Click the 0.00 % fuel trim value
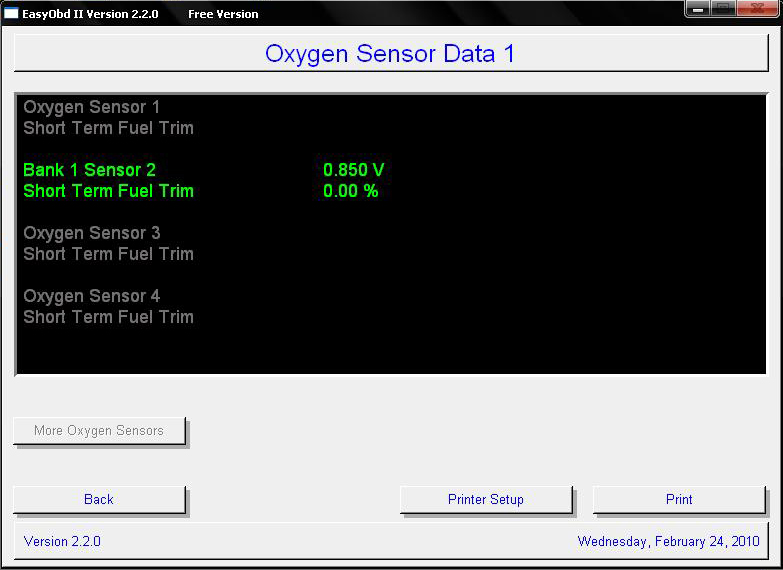 click(350, 191)
